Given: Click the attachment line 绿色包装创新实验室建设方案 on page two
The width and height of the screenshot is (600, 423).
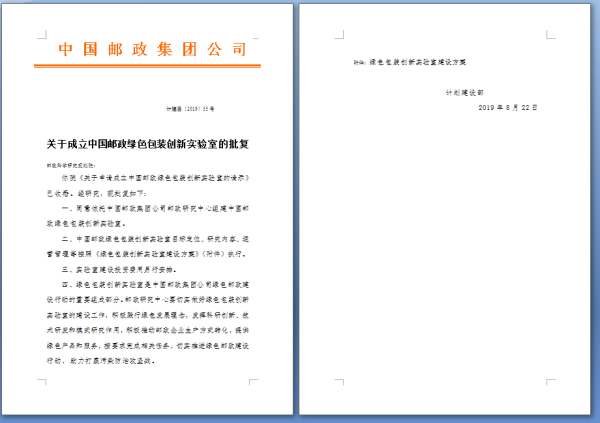Looking at the screenshot, I should 410,62.
